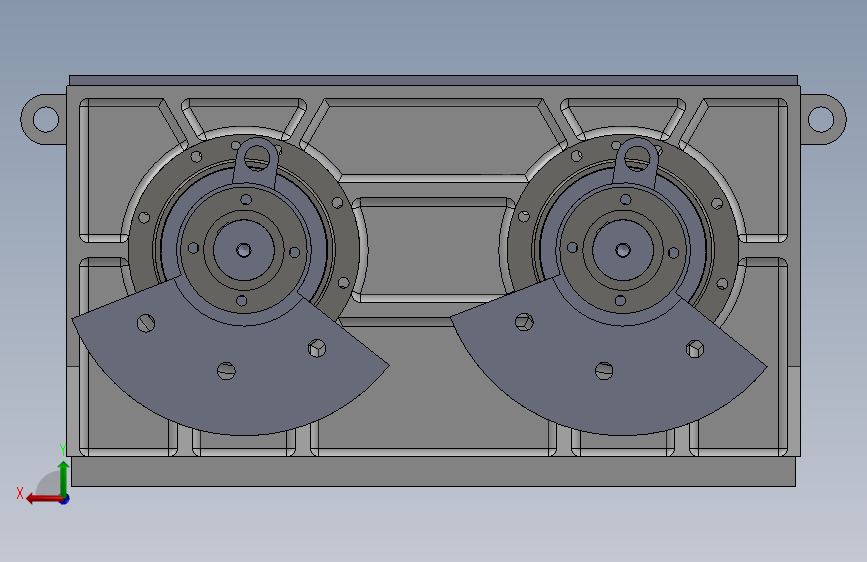Select the right lifting lug hole on housing

coord(821,119)
